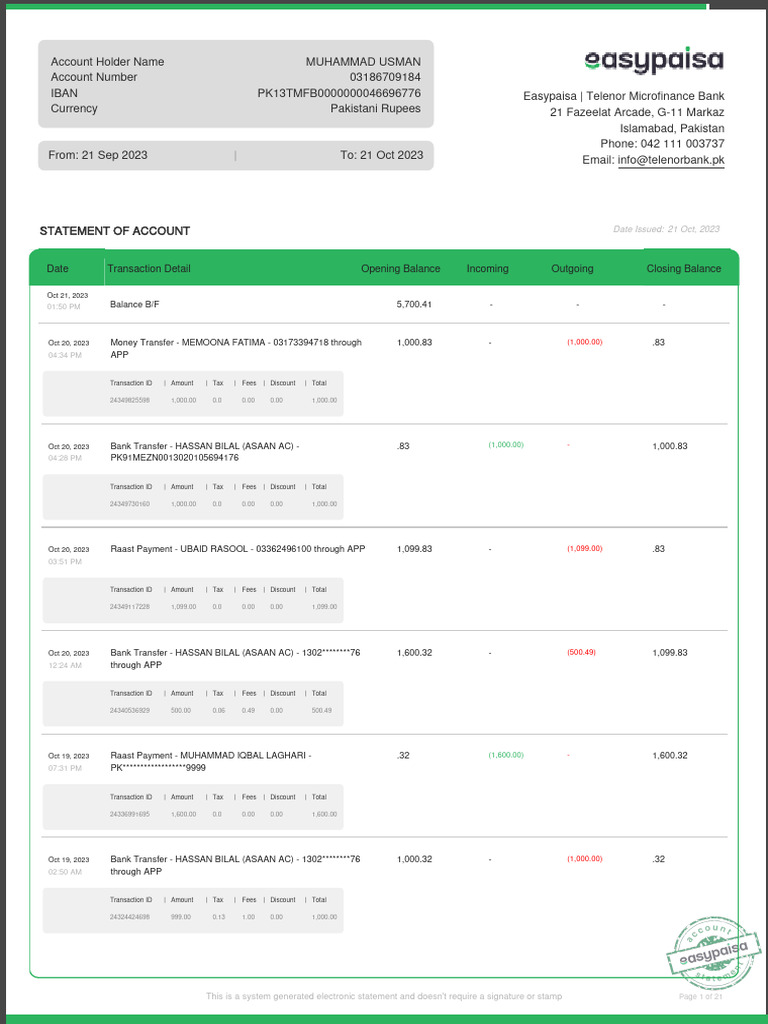
Task: Click the Page 1 of 21 indicator
Action: tap(700, 996)
